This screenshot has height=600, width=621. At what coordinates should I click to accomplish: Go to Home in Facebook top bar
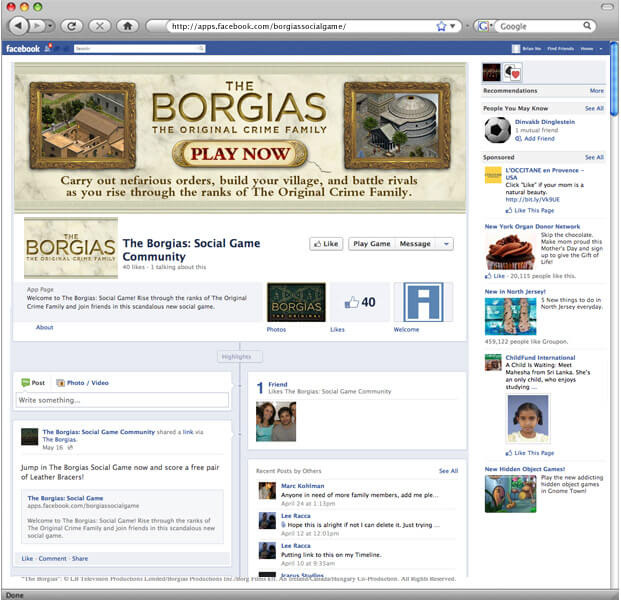coord(587,49)
